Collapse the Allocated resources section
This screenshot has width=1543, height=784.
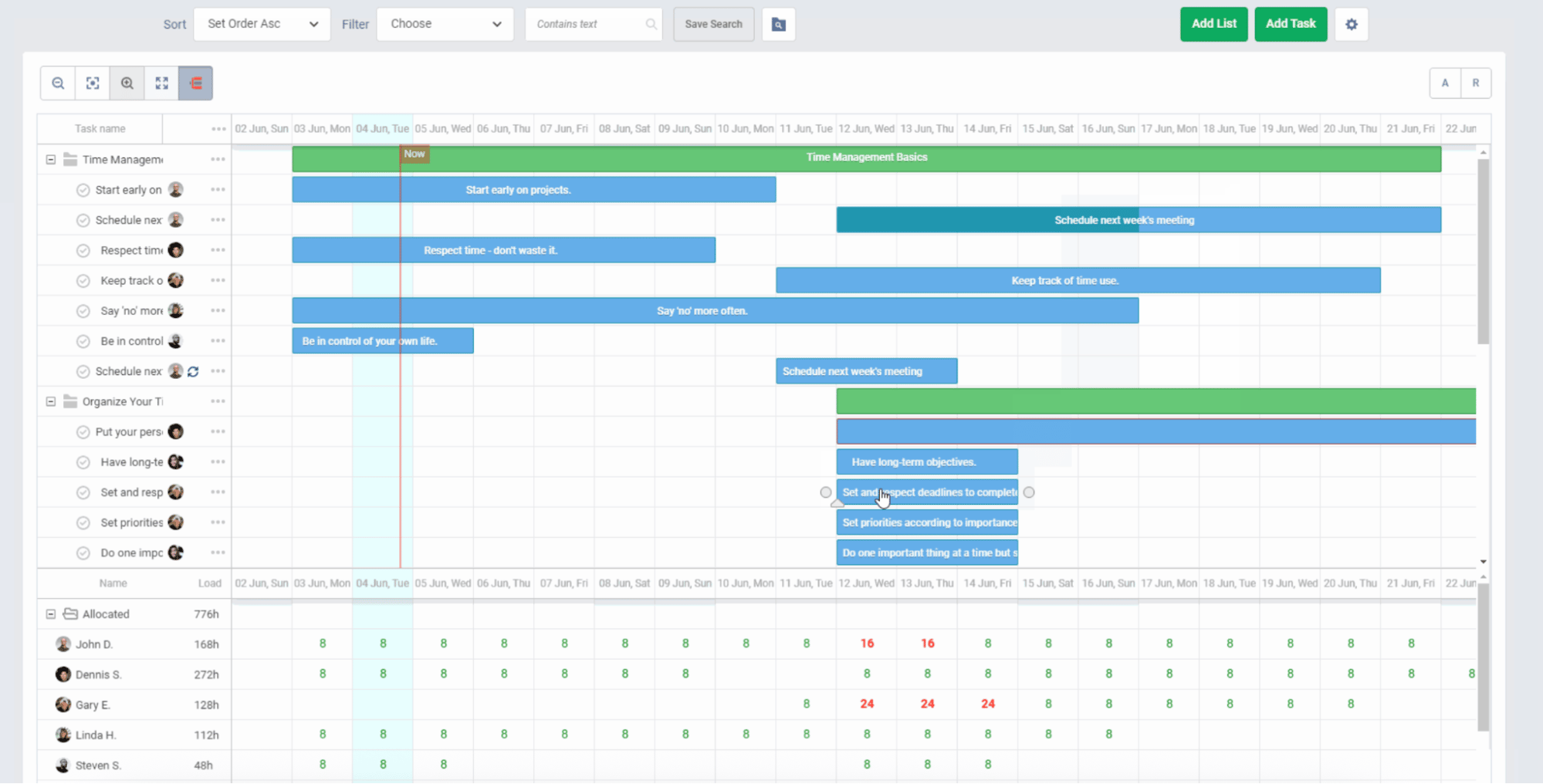click(51, 613)
